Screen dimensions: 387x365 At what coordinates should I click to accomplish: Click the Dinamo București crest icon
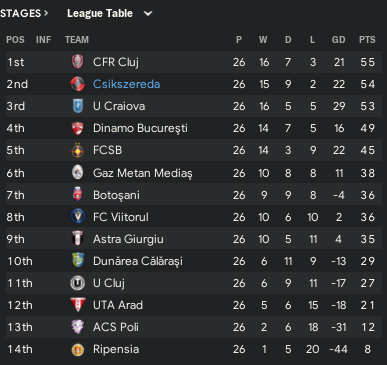78,128
